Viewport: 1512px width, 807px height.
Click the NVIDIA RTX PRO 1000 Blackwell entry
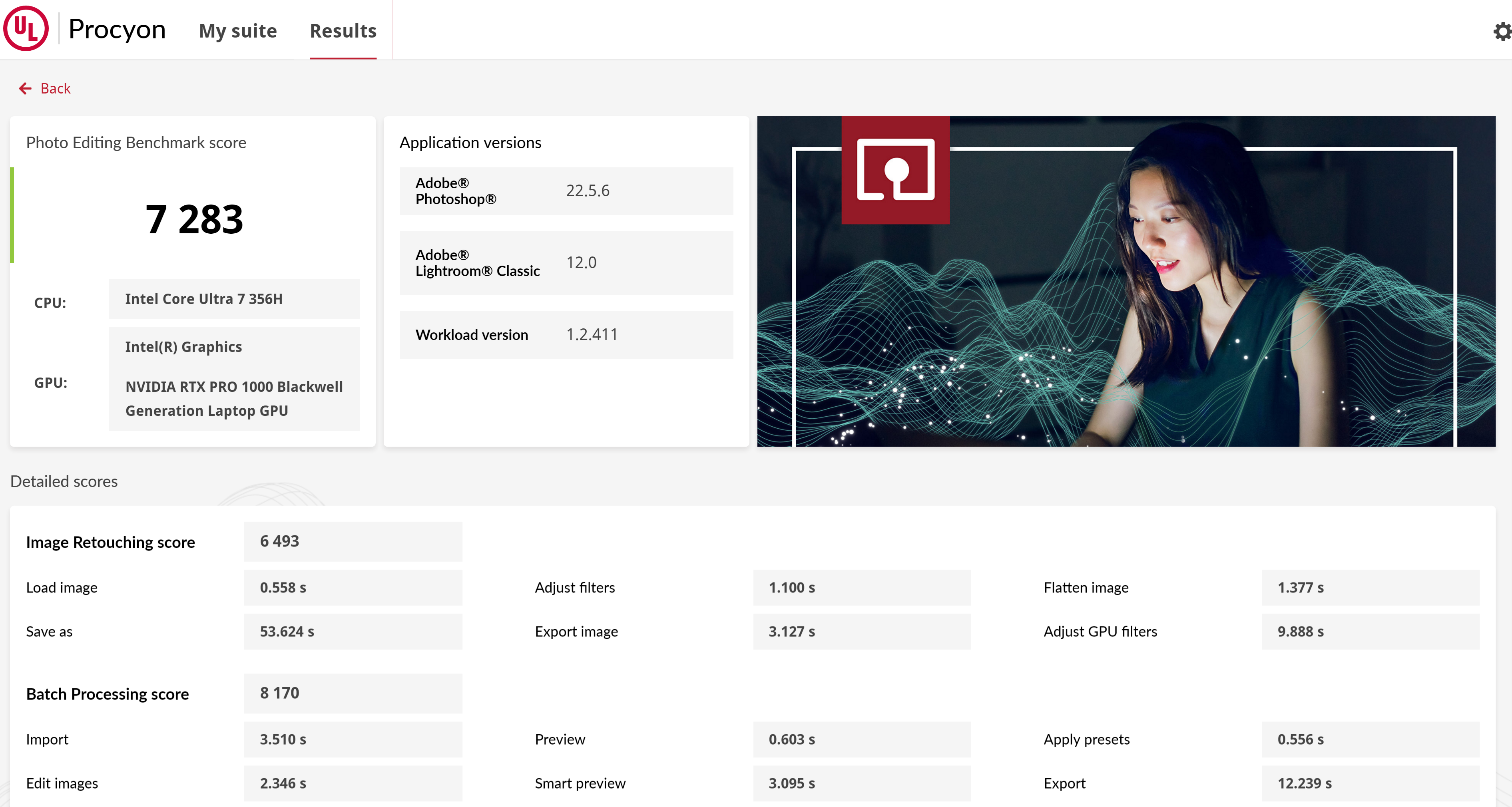click(x=233, y=399)
